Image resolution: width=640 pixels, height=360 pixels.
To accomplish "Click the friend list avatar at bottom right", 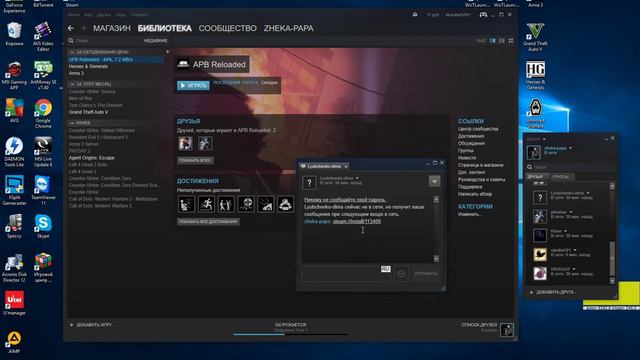I will click(507, 329).
